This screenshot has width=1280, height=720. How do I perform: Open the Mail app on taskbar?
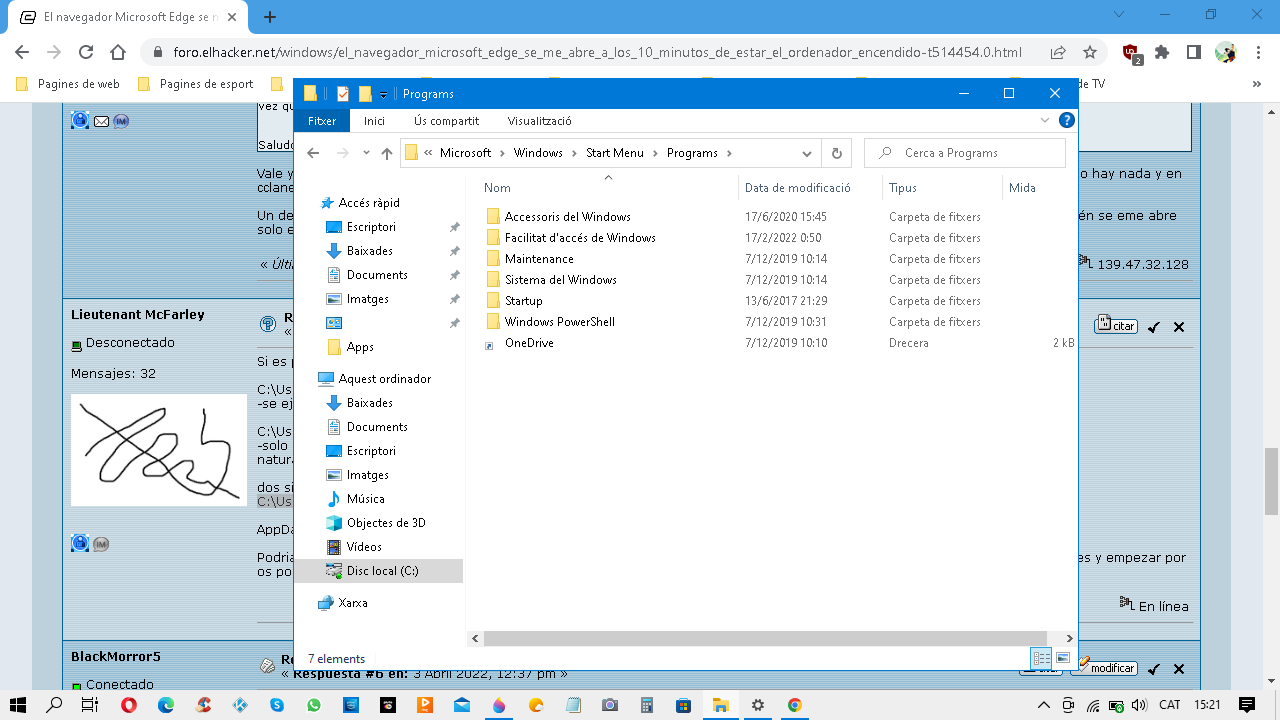tap(462, 705)
